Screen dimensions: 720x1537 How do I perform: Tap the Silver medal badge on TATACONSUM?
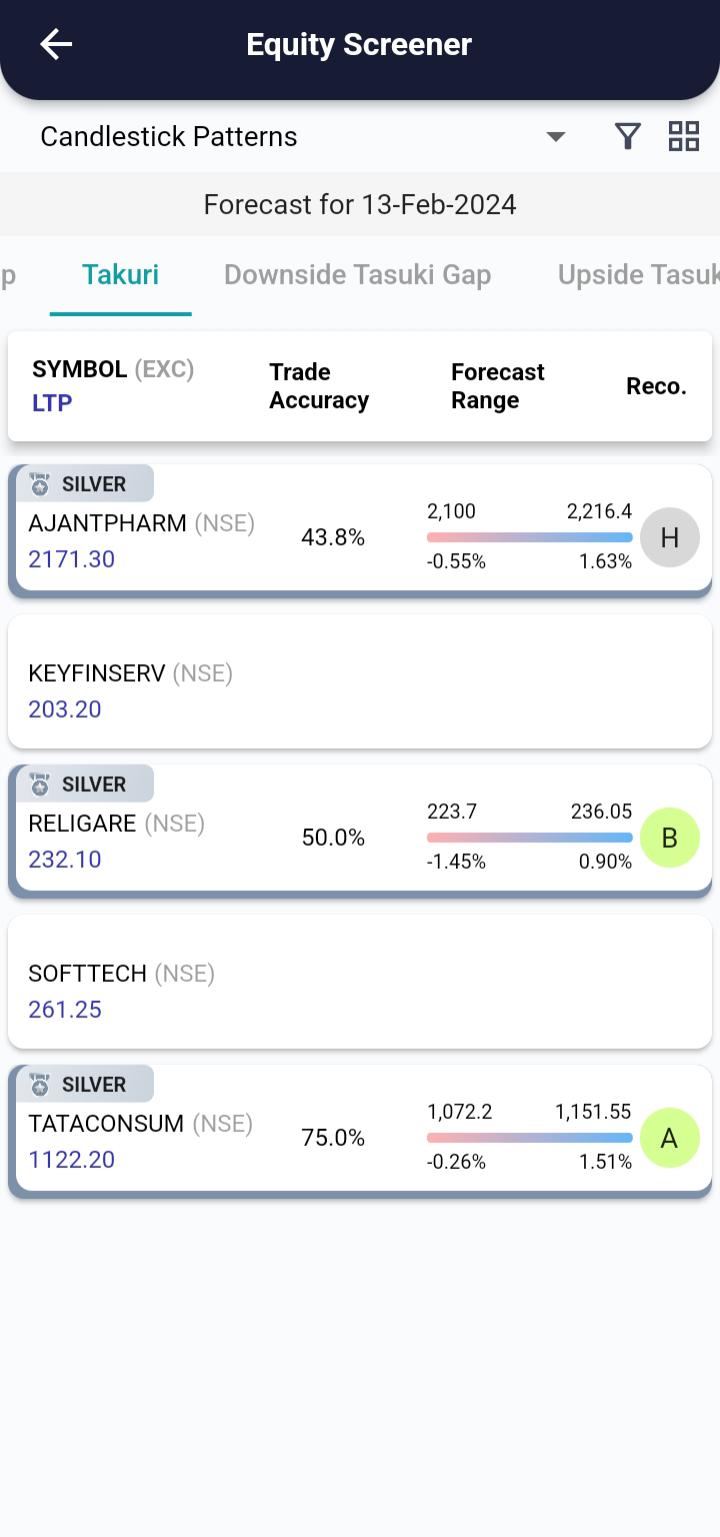82,1084
